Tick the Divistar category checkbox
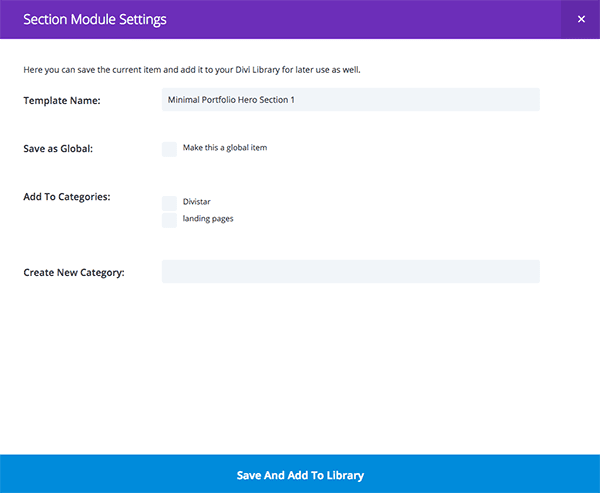 (169, 203)
